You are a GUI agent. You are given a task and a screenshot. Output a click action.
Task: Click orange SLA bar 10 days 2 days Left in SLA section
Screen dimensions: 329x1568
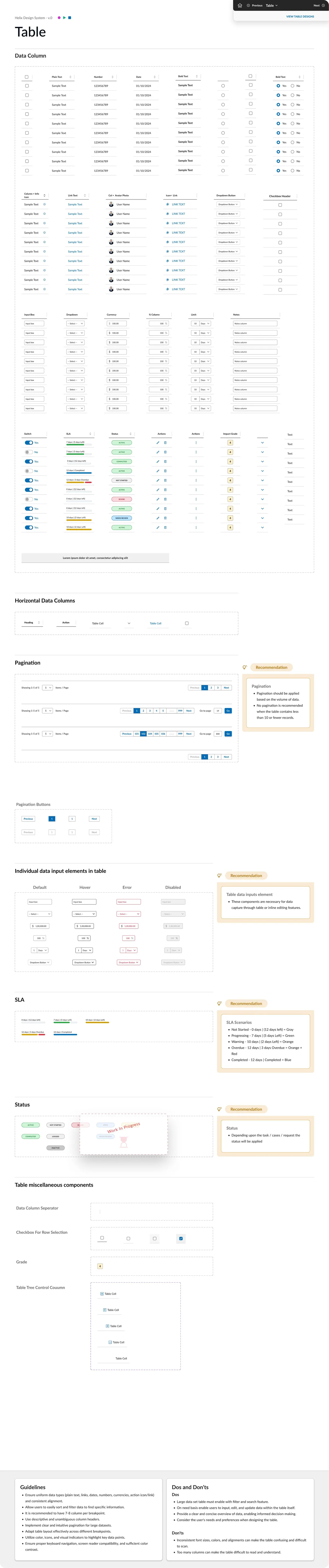pos(98,1022)
